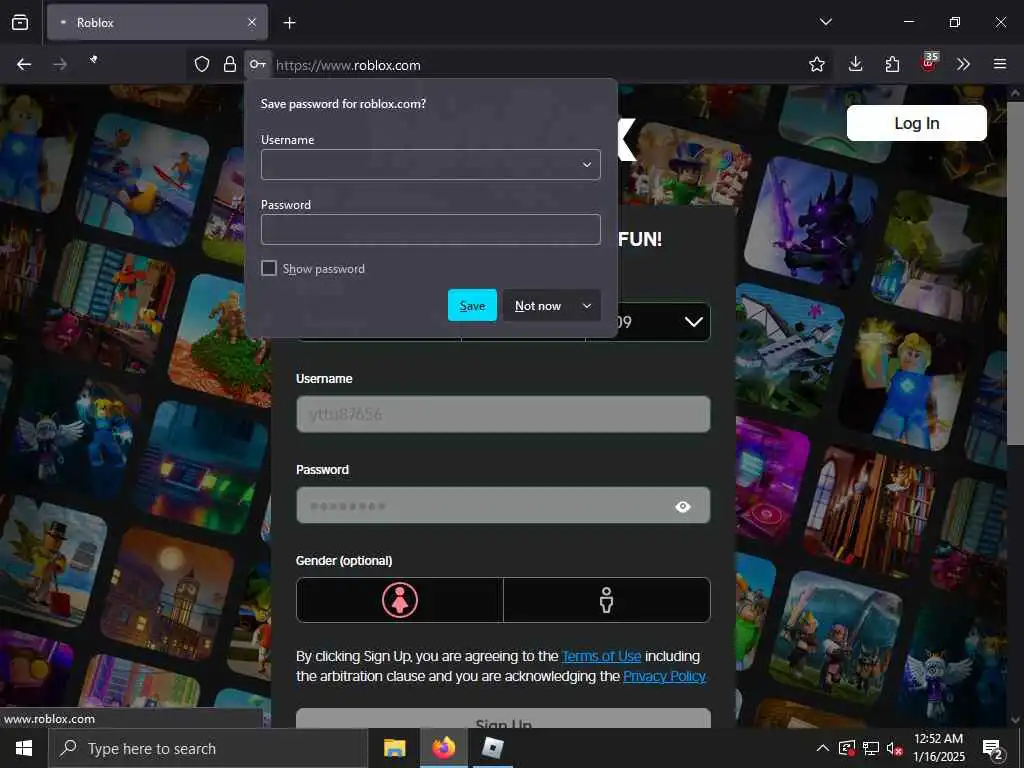Show more tools overflow chevrons
The width and height of the screenshot is (1024, 768).
pyautogui.click(x=963, y=64)
